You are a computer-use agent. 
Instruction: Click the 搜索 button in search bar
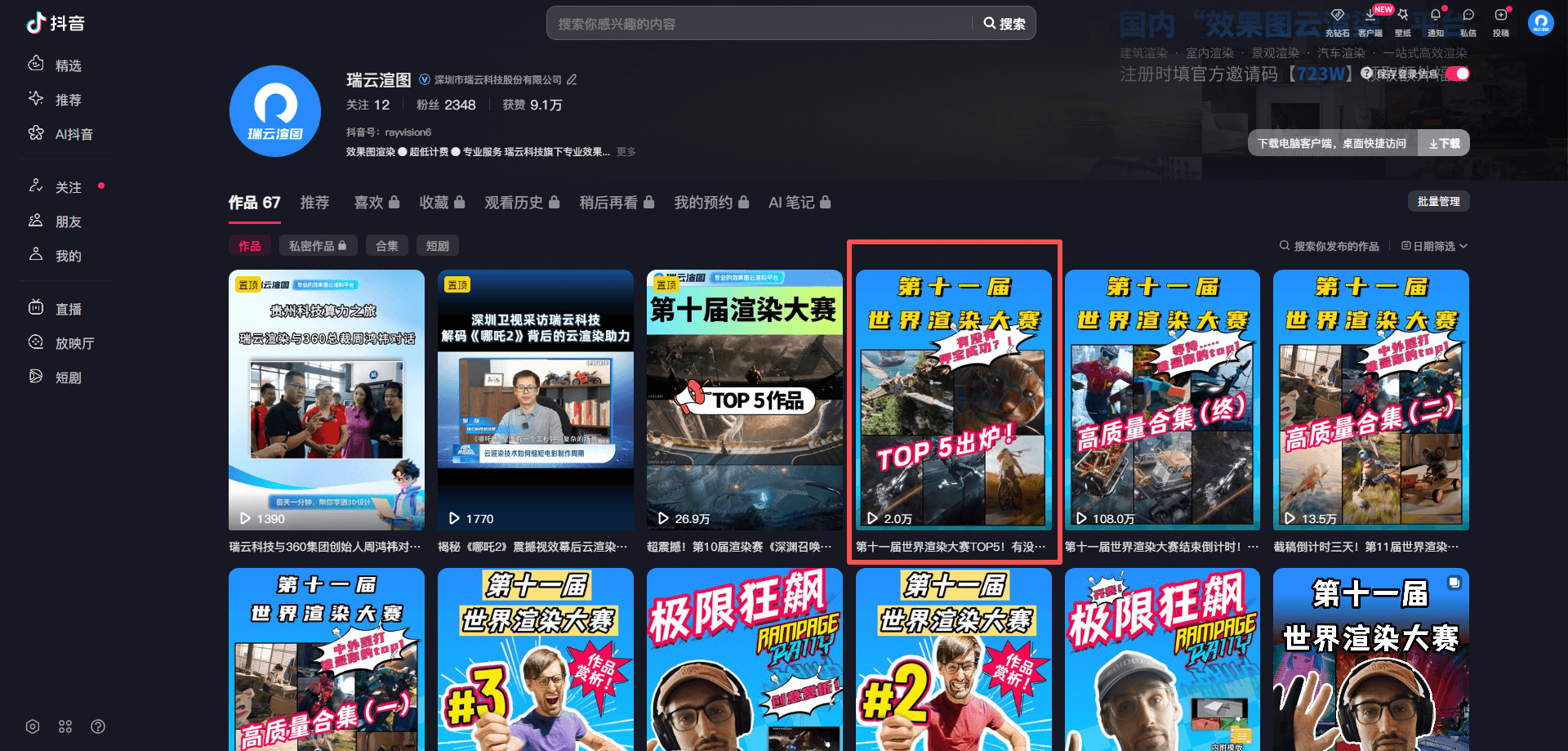[1004, 24]
